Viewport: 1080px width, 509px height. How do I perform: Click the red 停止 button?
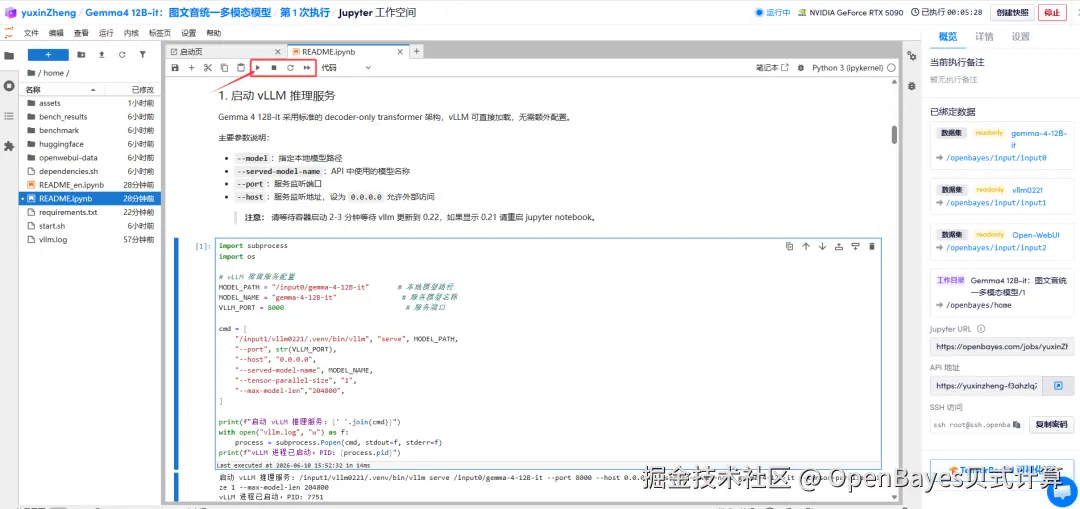1052,12
